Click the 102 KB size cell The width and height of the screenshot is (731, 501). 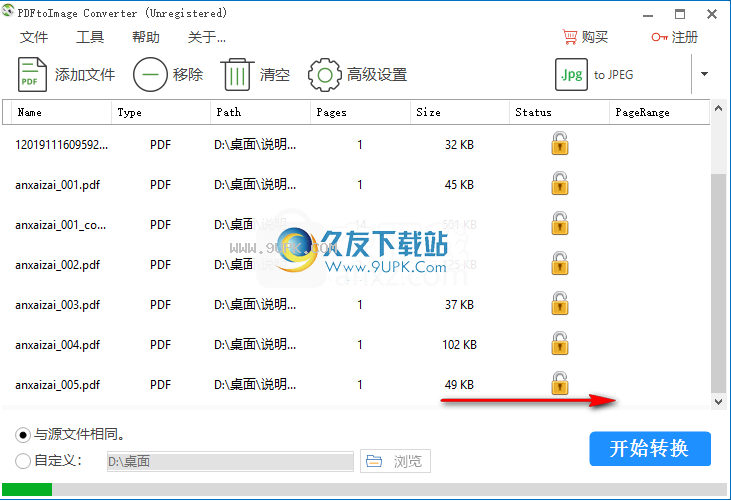tap(459, 345)
